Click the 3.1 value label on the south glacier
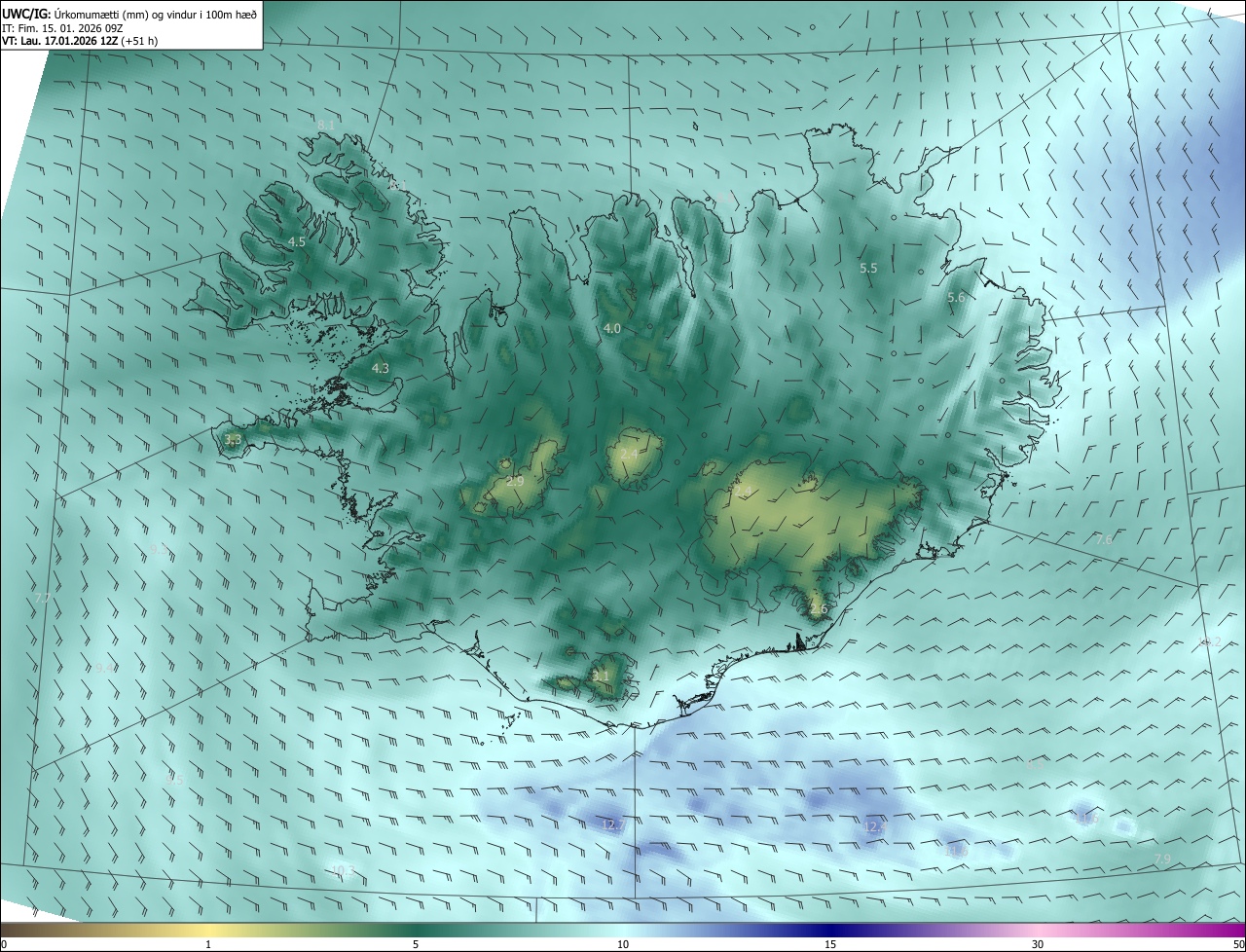1246x952 pixels. click(601, 676)
